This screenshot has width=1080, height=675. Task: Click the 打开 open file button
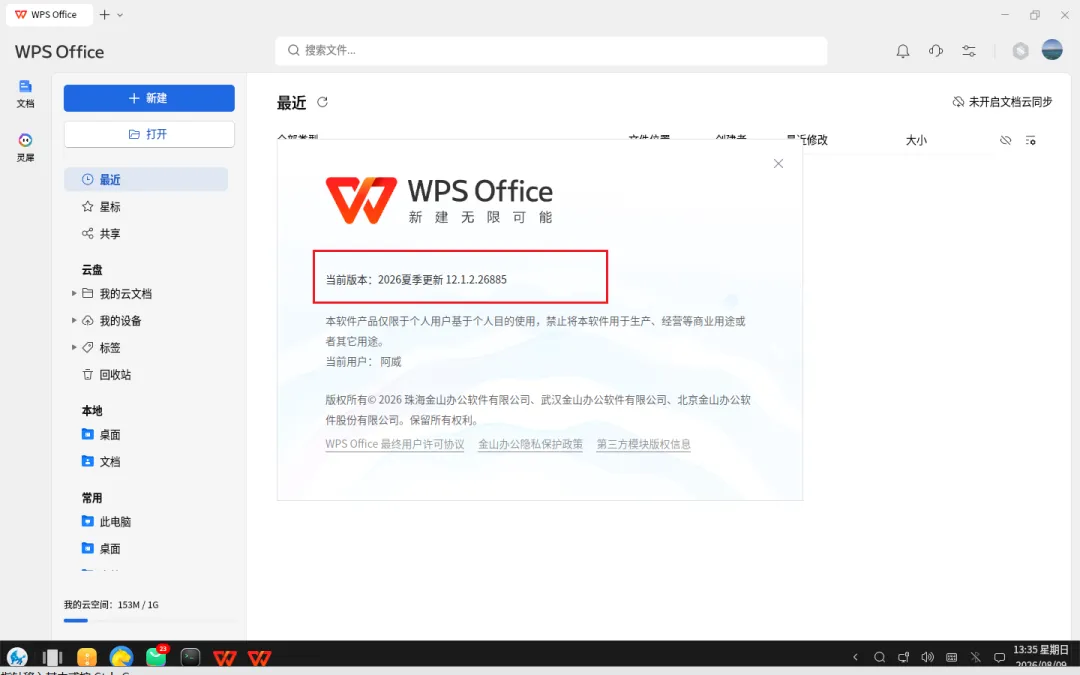pyautogui.click(x=149, y=134)
